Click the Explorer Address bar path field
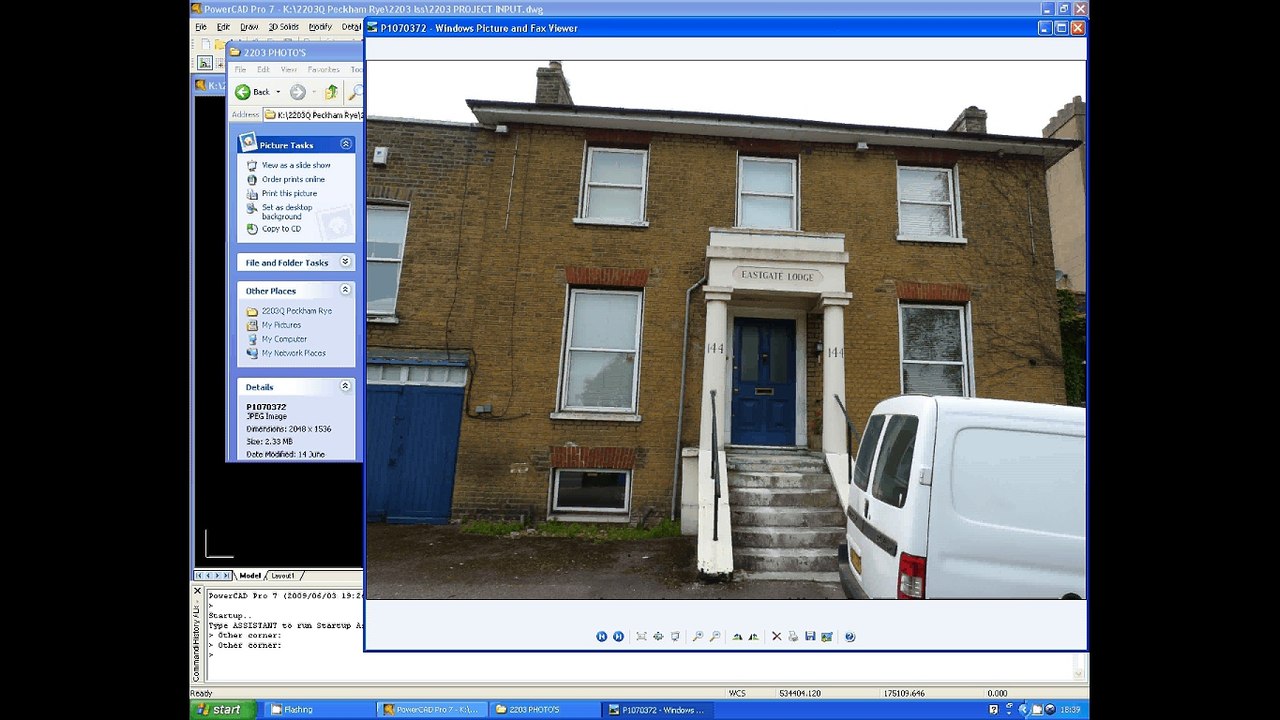1280x720 pixels. point(313,115)
